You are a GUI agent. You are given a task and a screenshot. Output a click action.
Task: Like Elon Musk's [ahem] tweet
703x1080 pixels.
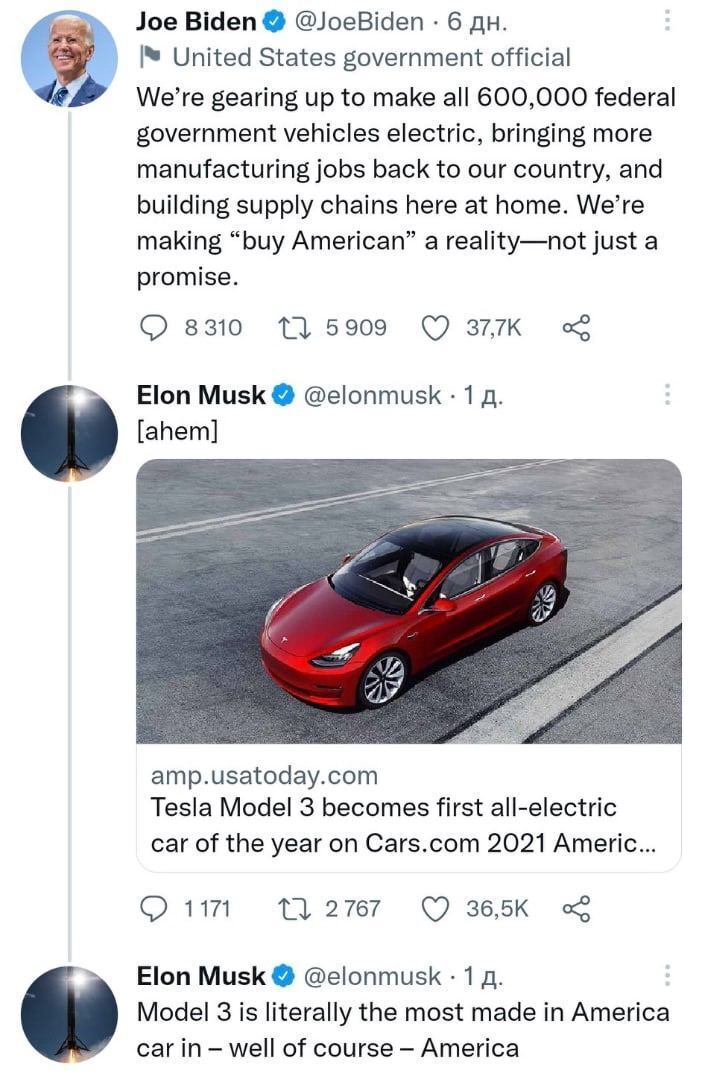point(435,908)
